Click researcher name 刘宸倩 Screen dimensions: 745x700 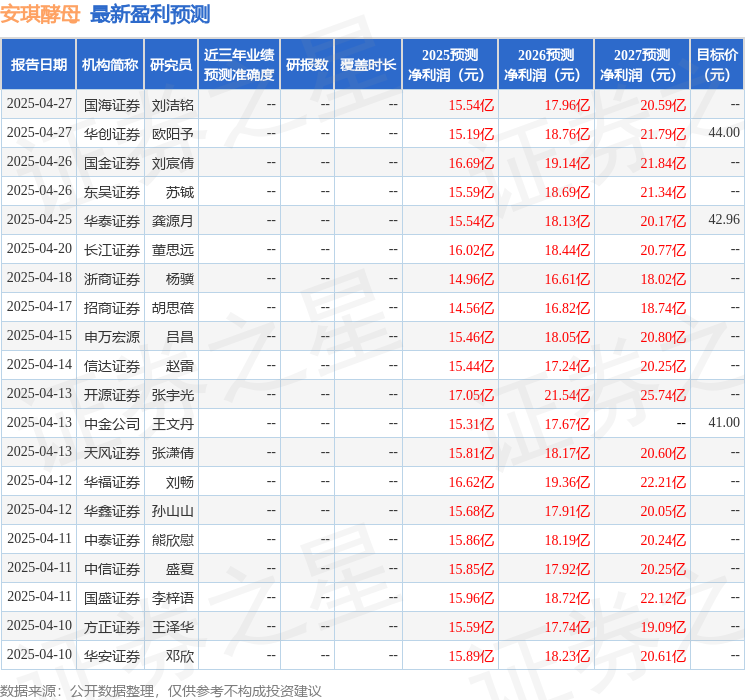(172, 163)
